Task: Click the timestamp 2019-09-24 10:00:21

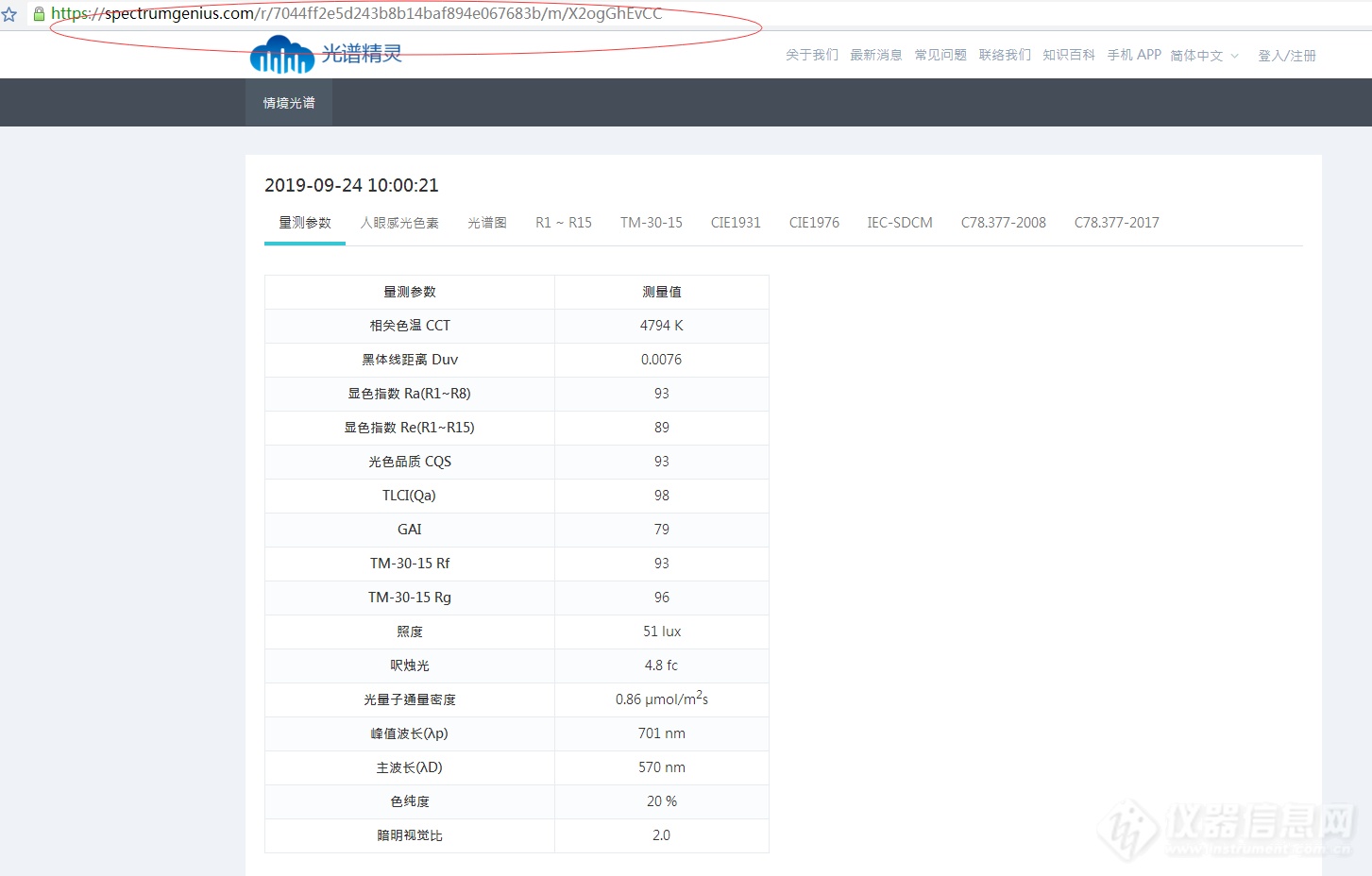Action: point(351,185)
